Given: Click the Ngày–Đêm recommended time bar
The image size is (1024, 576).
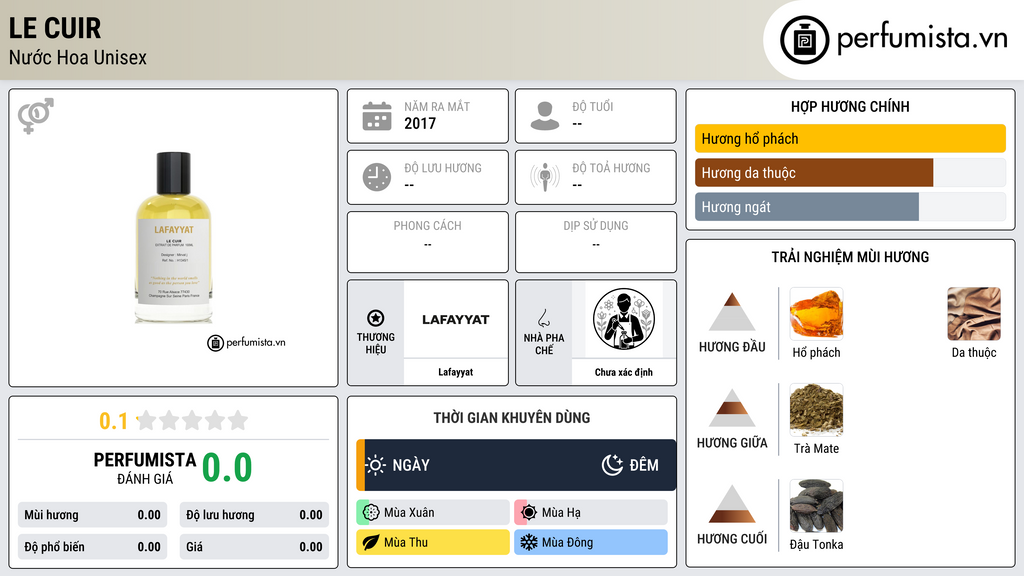Looking at the screenshot, I should (x=516, y=465).
